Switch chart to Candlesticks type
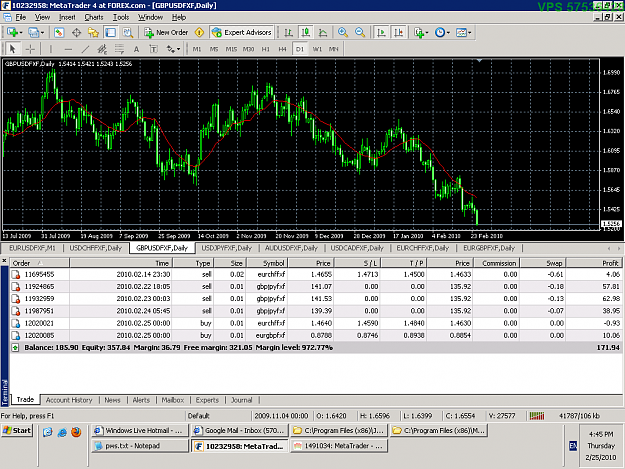 (x=305, y=32)
